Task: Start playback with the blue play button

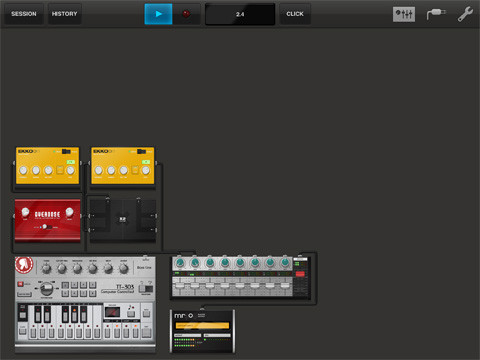Action: pos(158,14)
